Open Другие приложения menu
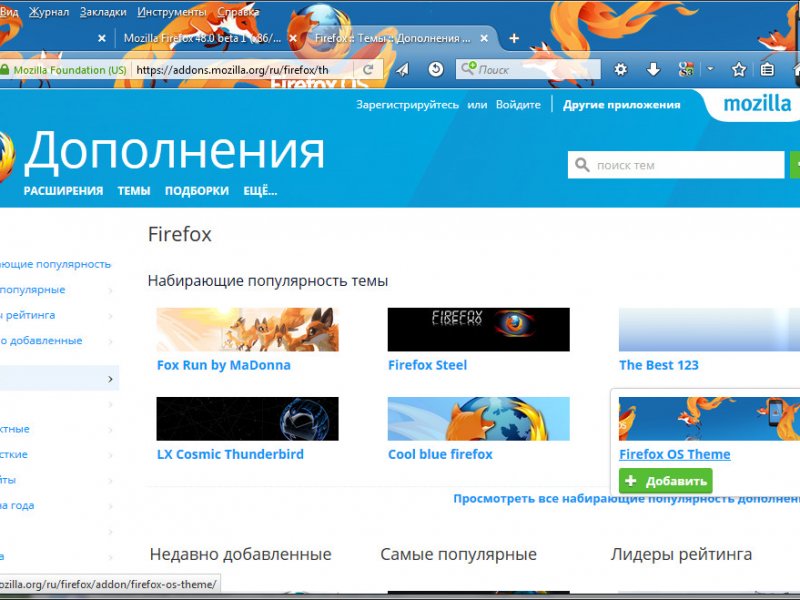 621,105
